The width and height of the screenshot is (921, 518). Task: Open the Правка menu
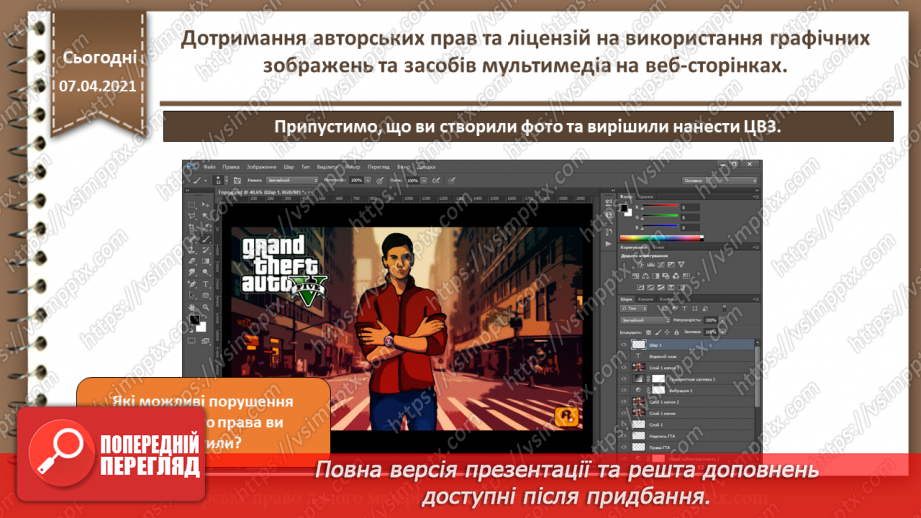pos(231,167)
